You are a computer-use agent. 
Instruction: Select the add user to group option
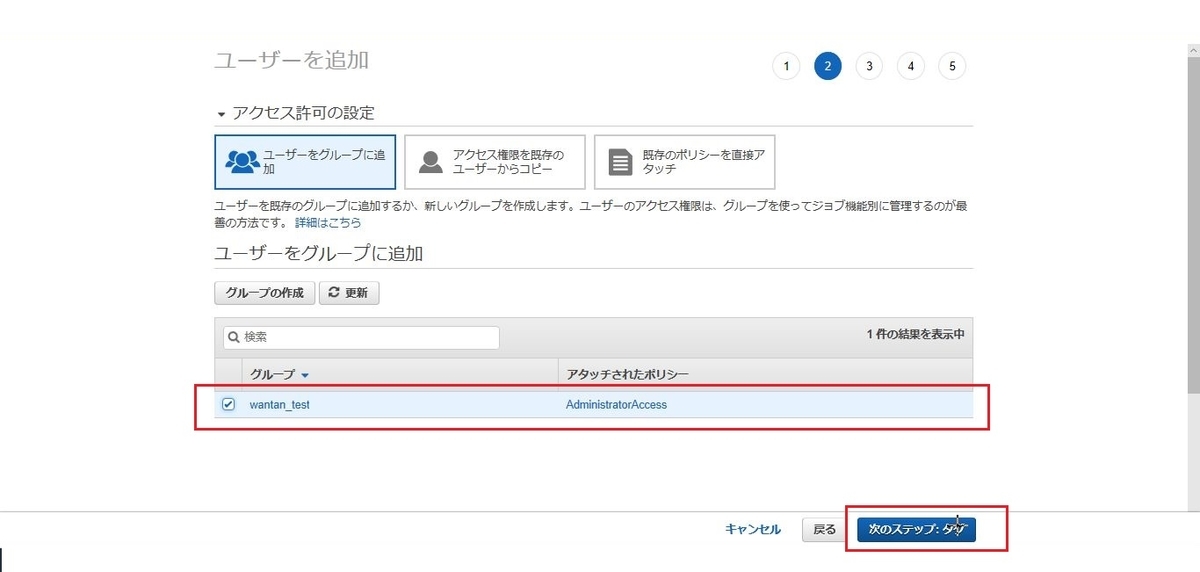pyautogui.click(x=305, y=162)
